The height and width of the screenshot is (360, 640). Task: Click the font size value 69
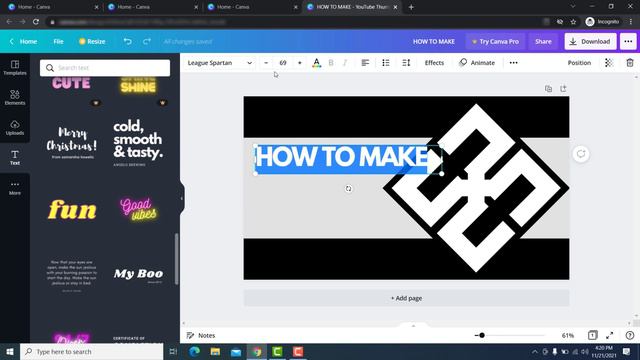tap(283, 63)
